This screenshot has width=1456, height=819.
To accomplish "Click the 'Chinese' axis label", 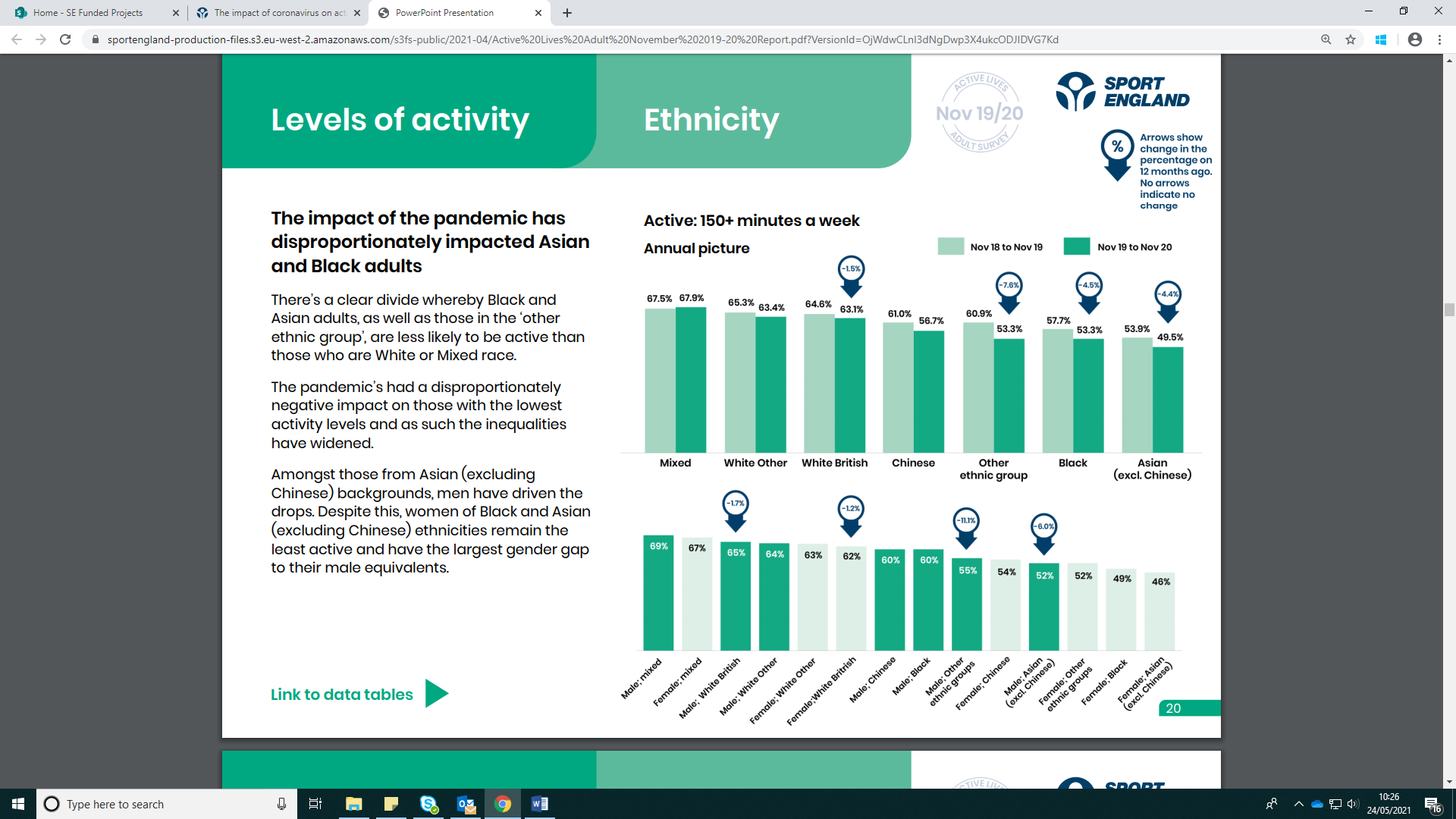I will [913, 463].
